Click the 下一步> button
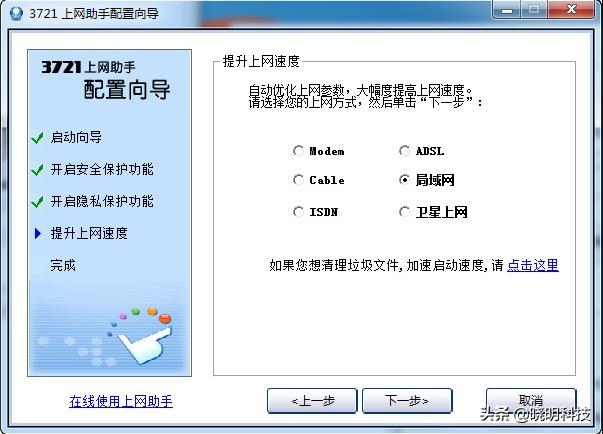 (407, 401)
